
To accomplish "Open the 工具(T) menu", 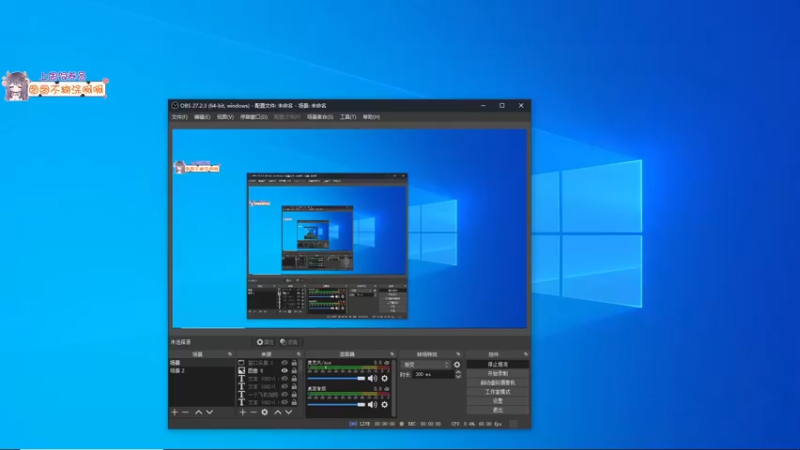I will click(348, 117).
